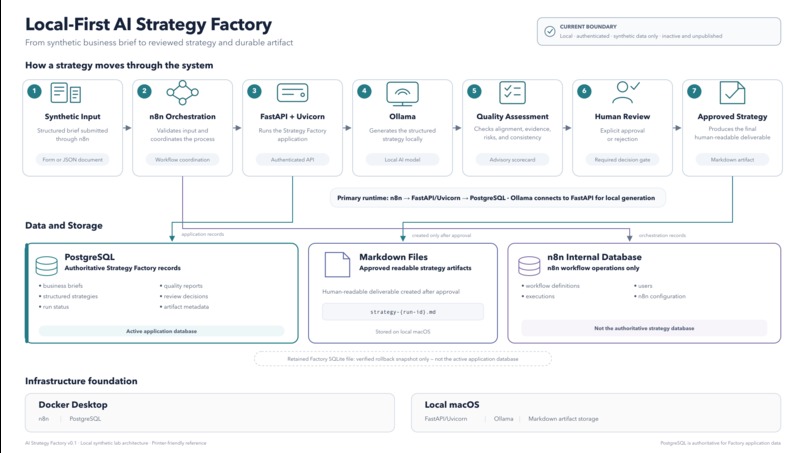The image size is (806, 453).
Task: Click the 'created only after approval' arrow label
Action: pos(441,235)
